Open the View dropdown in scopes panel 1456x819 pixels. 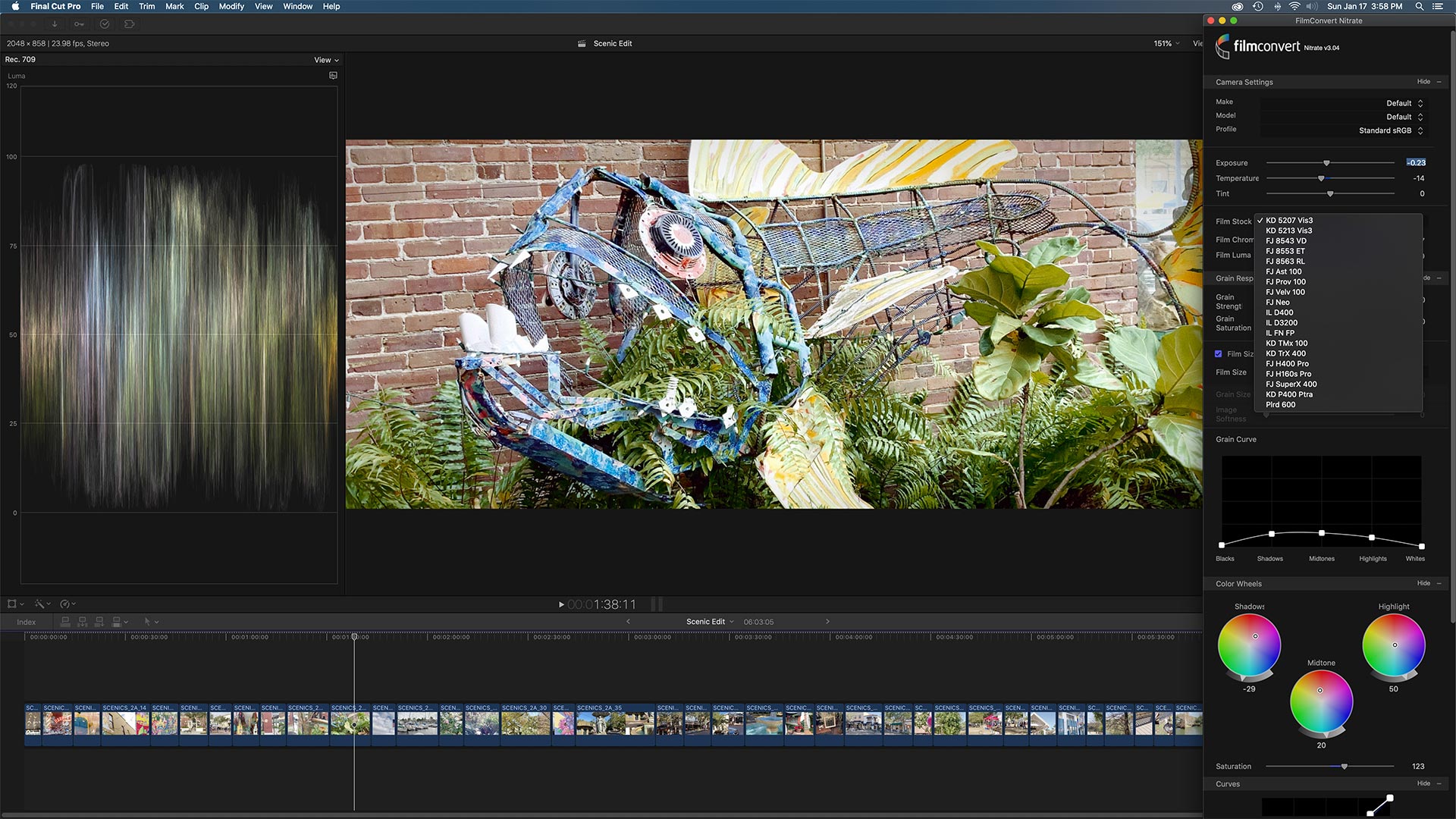click(326, 60)
